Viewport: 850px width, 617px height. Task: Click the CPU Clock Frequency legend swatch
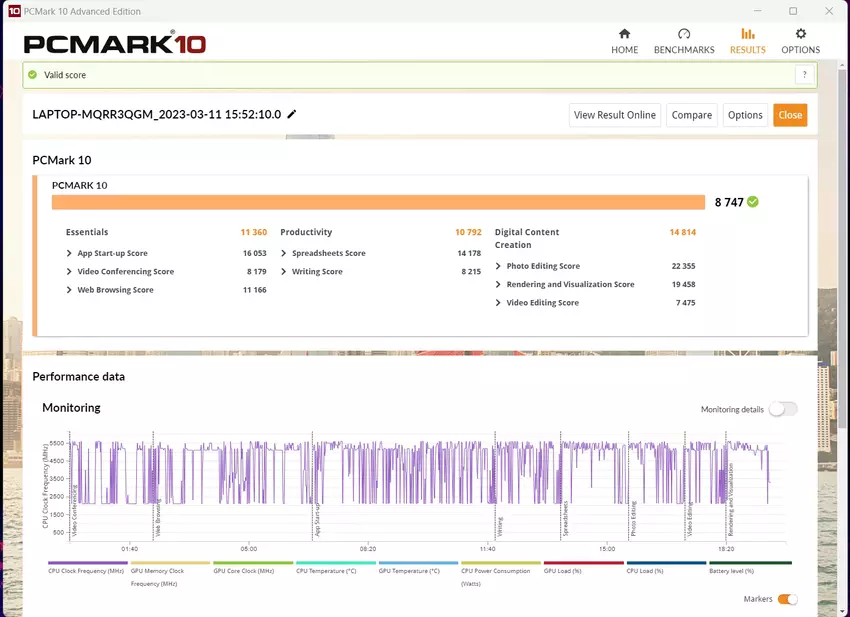point(86,563)
